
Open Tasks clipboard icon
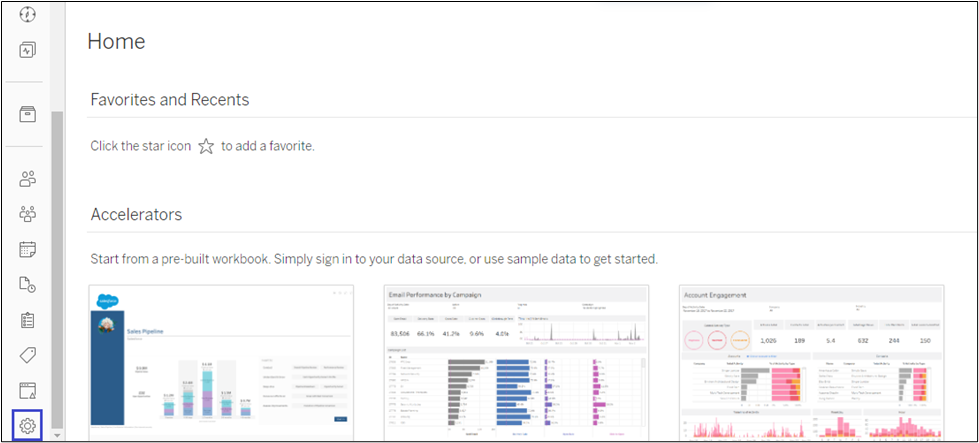(x=28, y=320)
